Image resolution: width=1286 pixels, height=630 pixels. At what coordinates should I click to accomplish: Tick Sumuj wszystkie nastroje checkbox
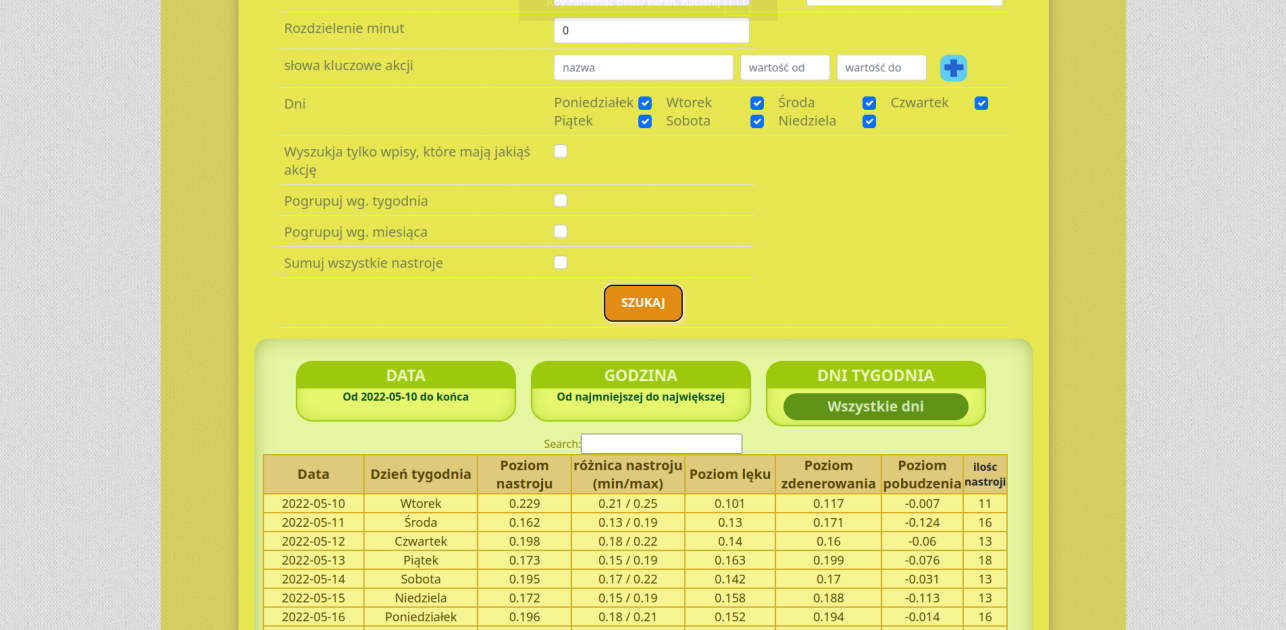point(561,262)
